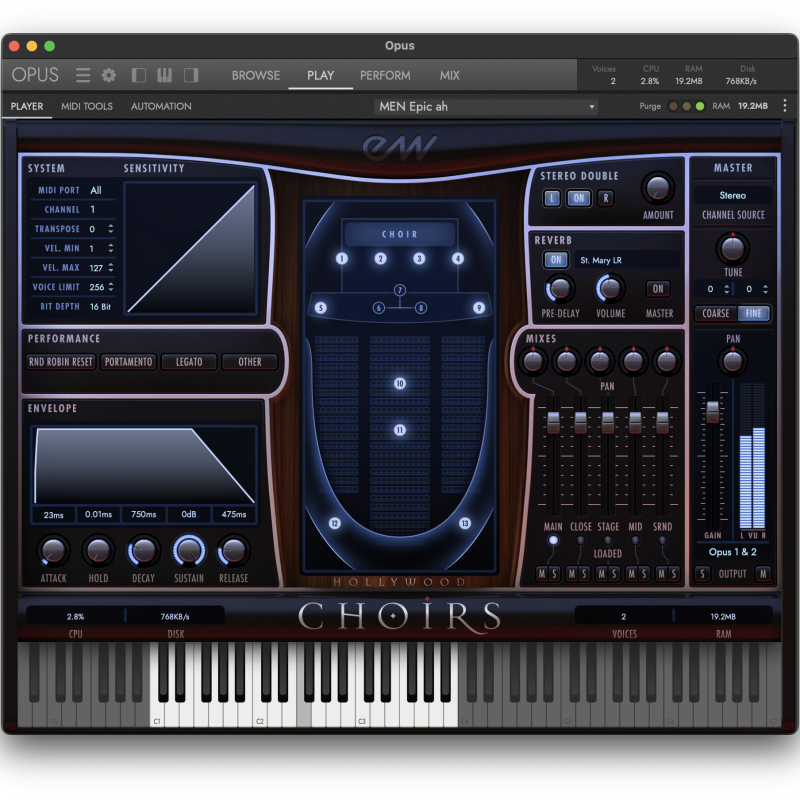Viewport: 800px width, 800px height.
Task: Open the OPUS hamburger main menu
Action: [83, 75]
